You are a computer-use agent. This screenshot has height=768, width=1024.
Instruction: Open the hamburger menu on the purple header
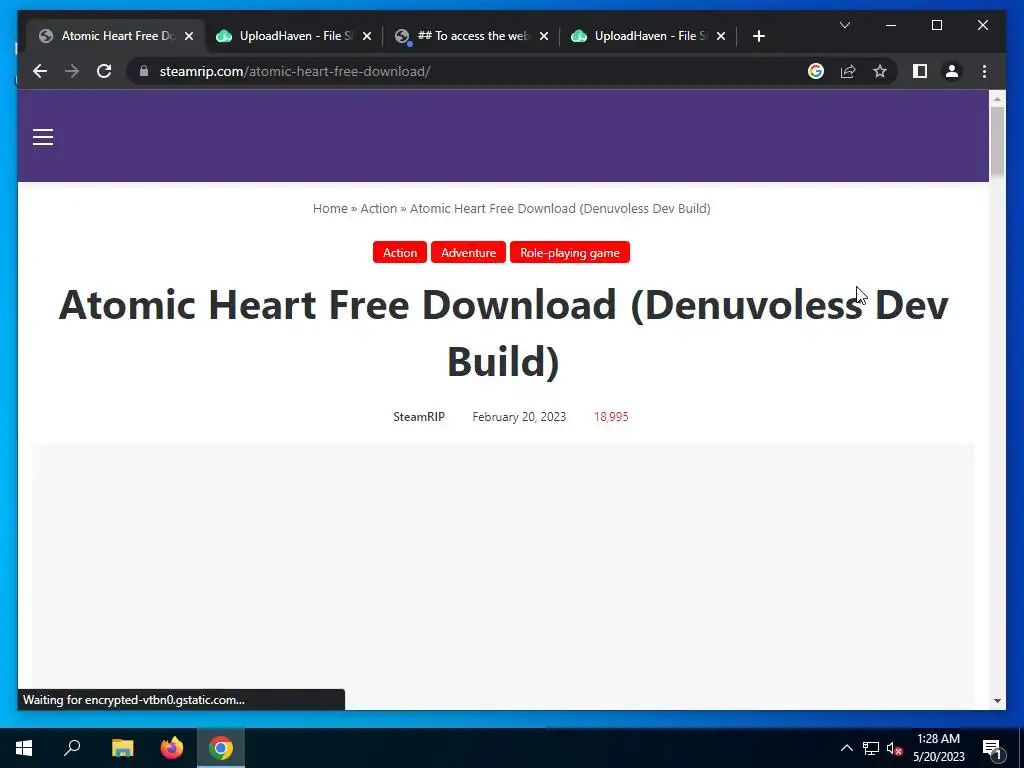pos(43,136)
